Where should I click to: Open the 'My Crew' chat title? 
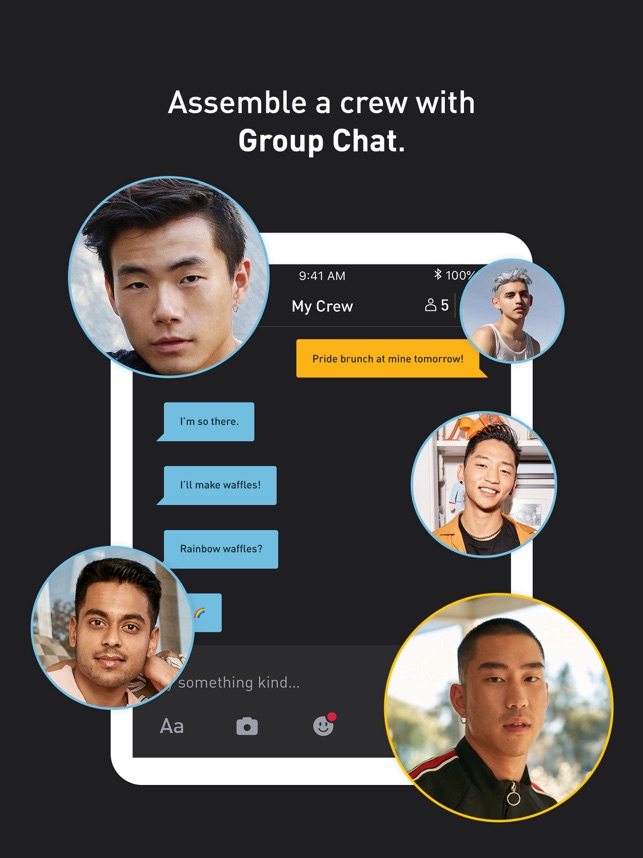click(322, 306)
